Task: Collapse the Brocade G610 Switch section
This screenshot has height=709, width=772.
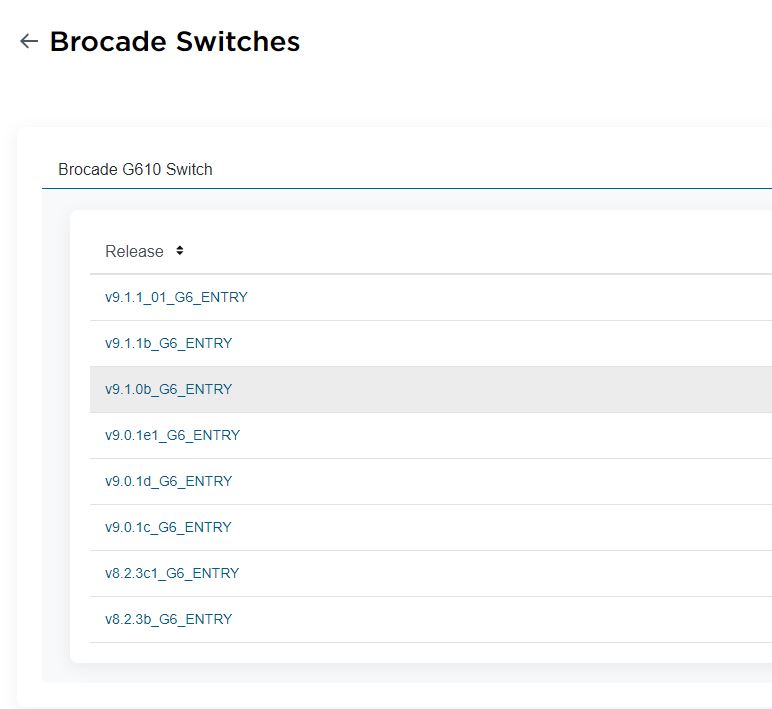Action: coord(135,169)
